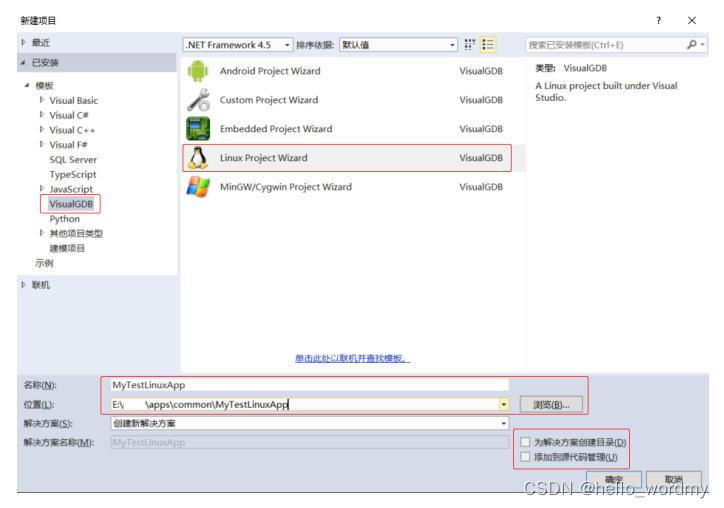Click the 位置 path input field

(x=304, y=405)
